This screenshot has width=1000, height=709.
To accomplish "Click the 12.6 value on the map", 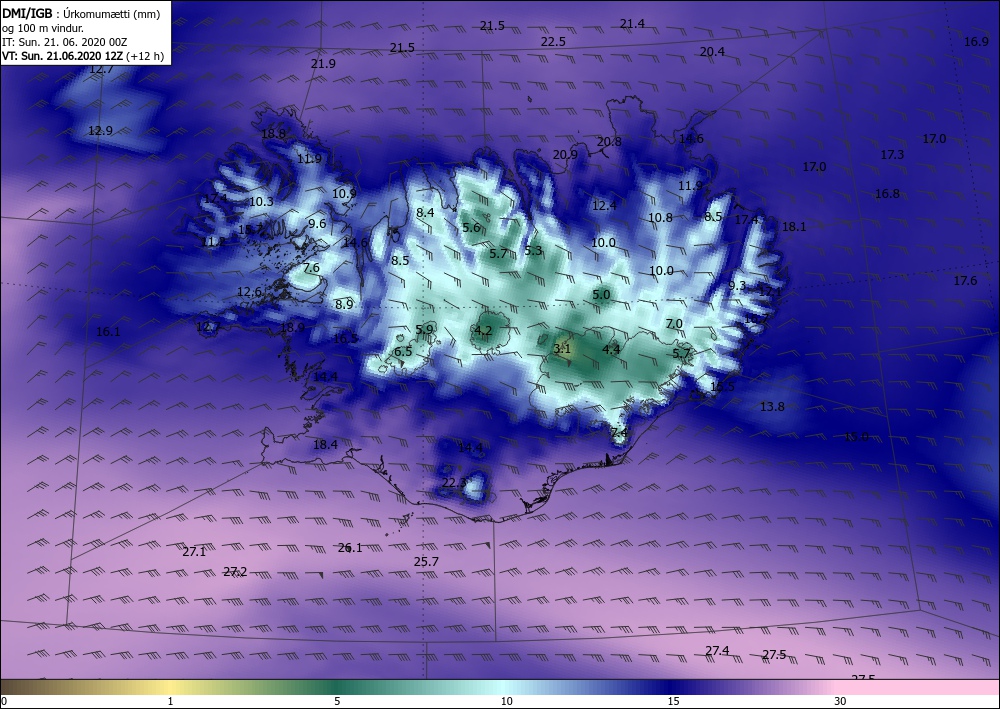I will point(249,292).
